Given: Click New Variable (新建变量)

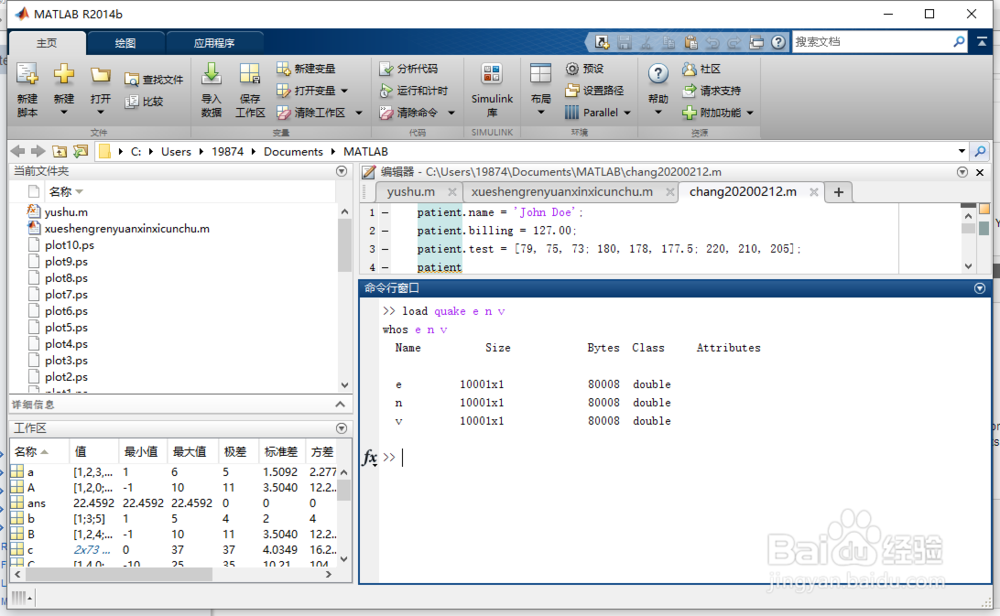Looking at the screenshot, I should (x=306, y=68).
